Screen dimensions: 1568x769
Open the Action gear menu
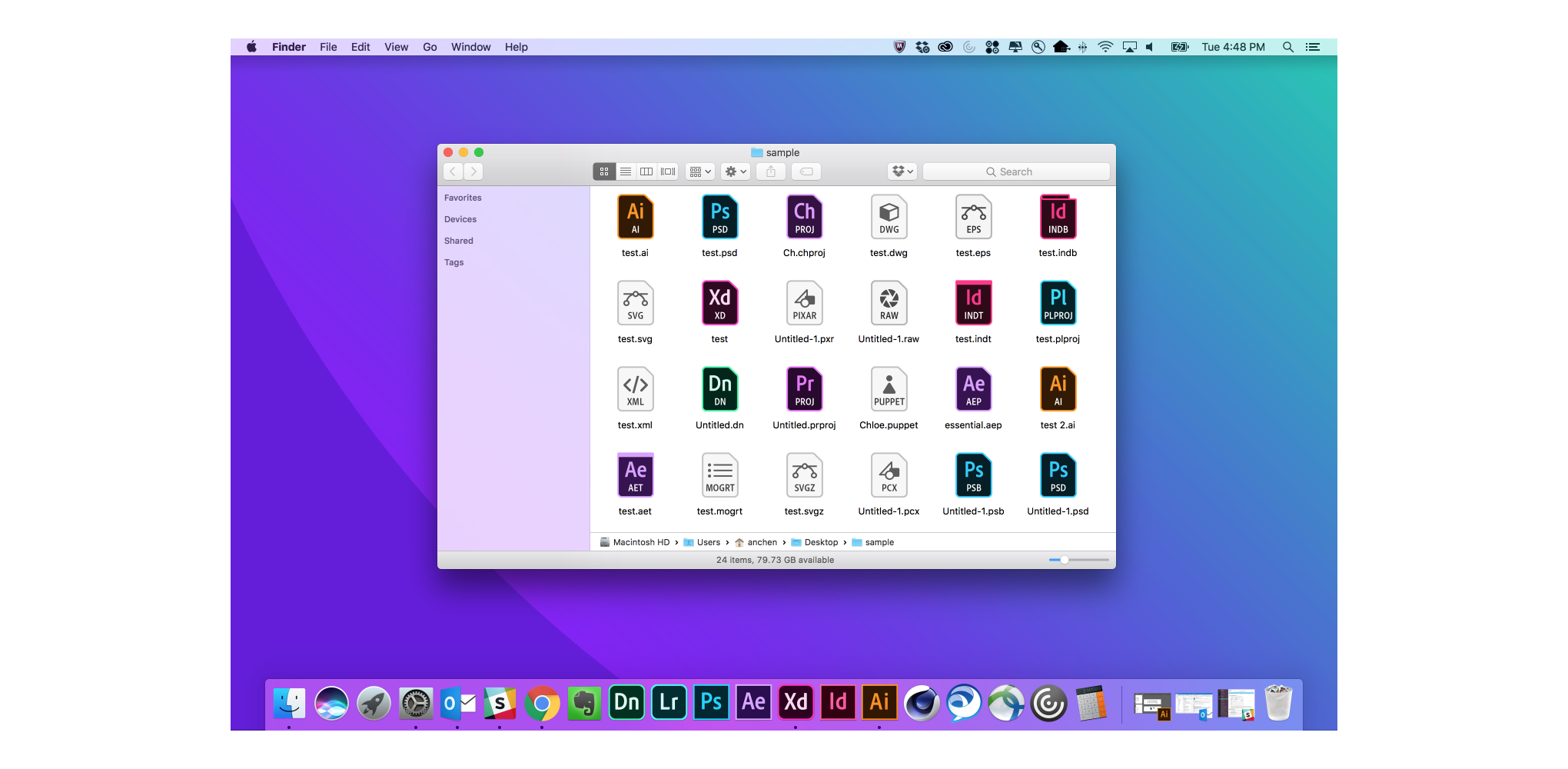(x=736, y=171)
